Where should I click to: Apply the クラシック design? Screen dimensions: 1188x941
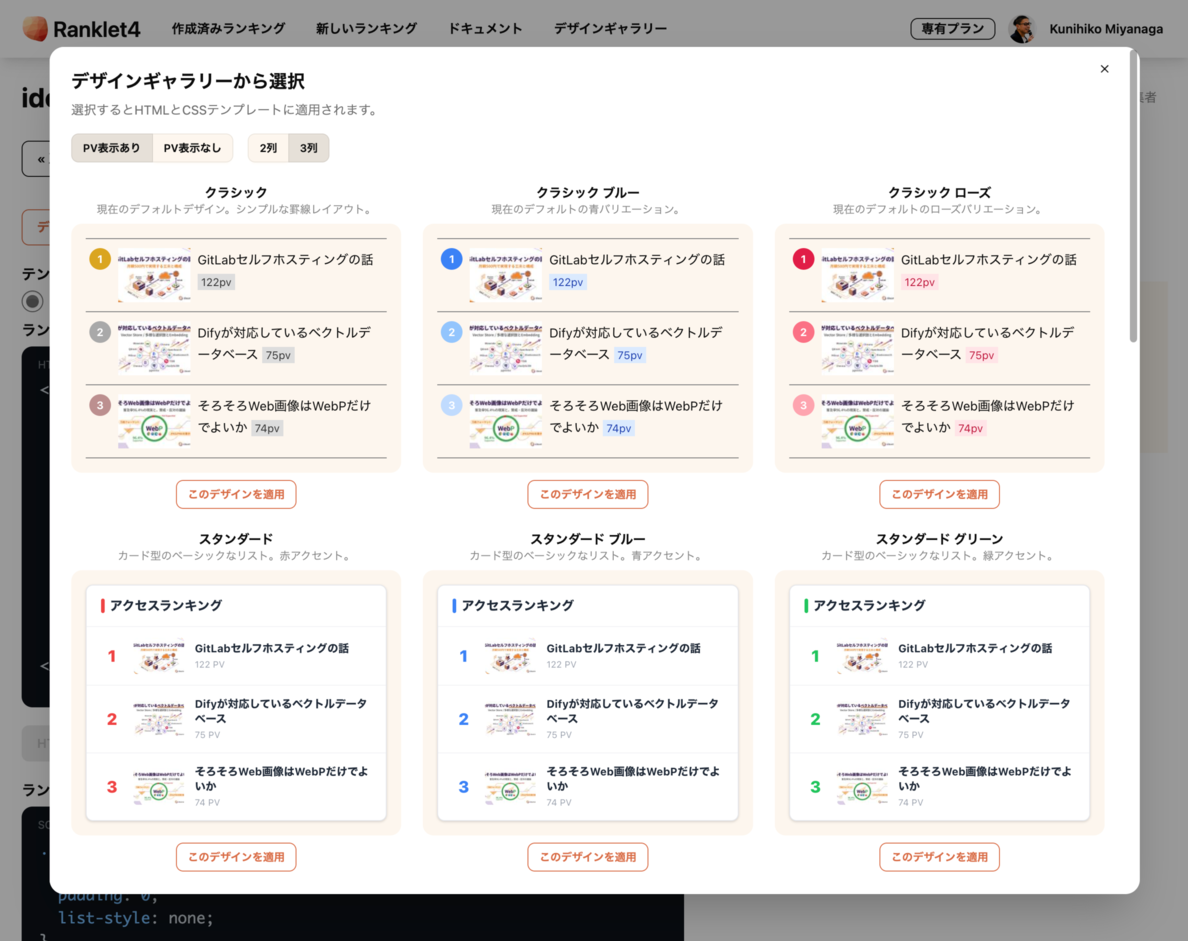(x=236, y=494)
